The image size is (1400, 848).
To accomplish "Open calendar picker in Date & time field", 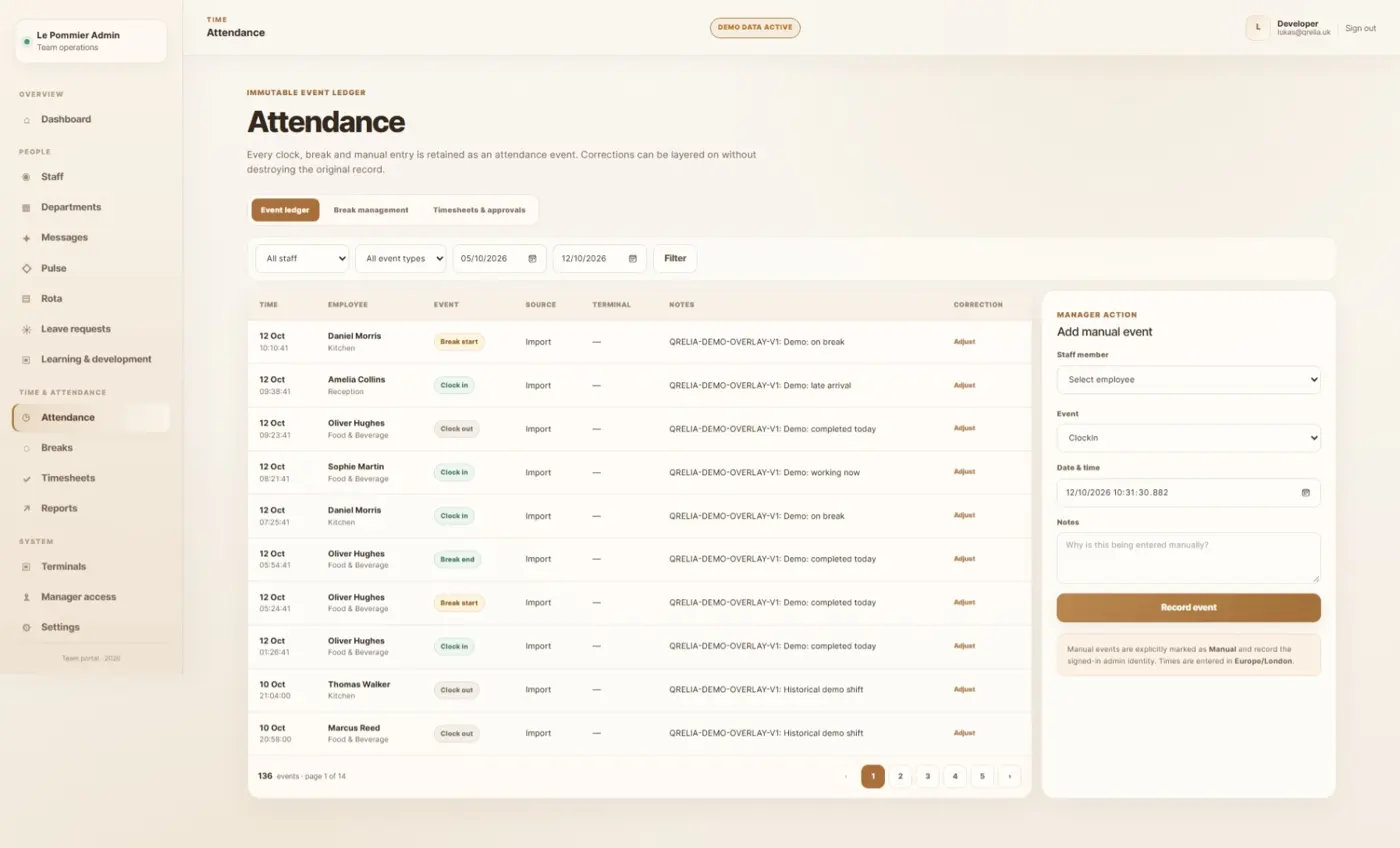I will (1305, 493).
